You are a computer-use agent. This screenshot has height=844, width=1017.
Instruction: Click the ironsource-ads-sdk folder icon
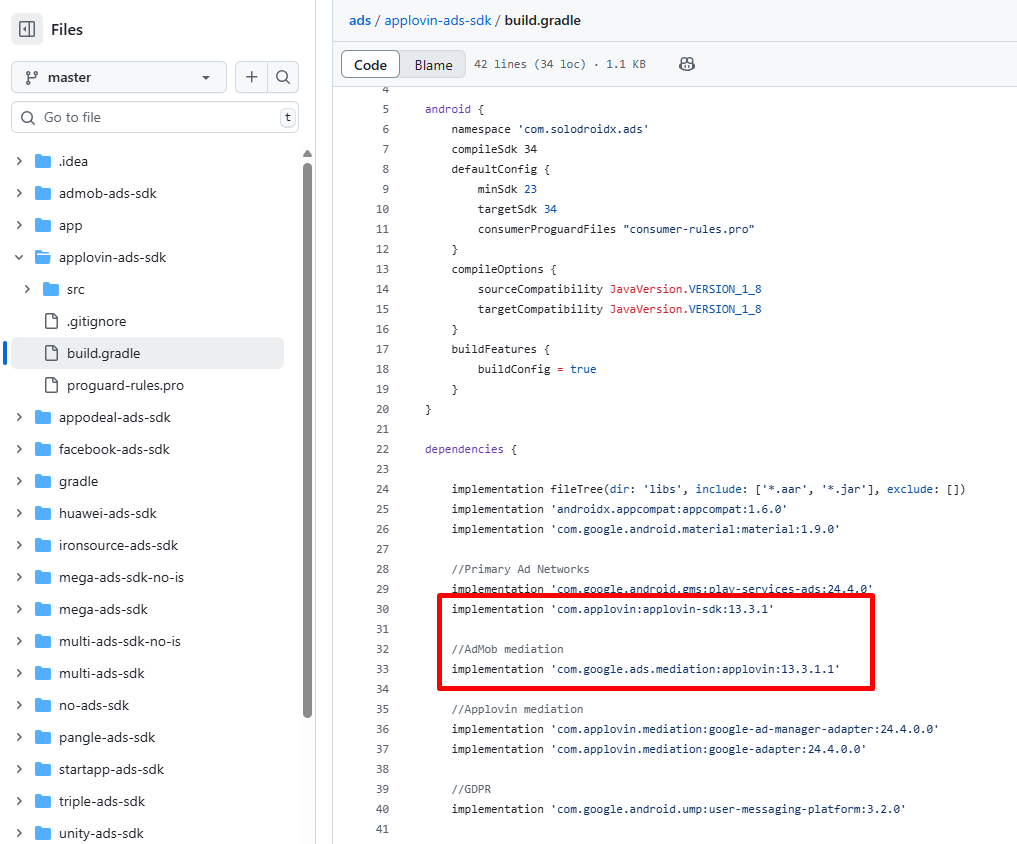click(43, 545)
